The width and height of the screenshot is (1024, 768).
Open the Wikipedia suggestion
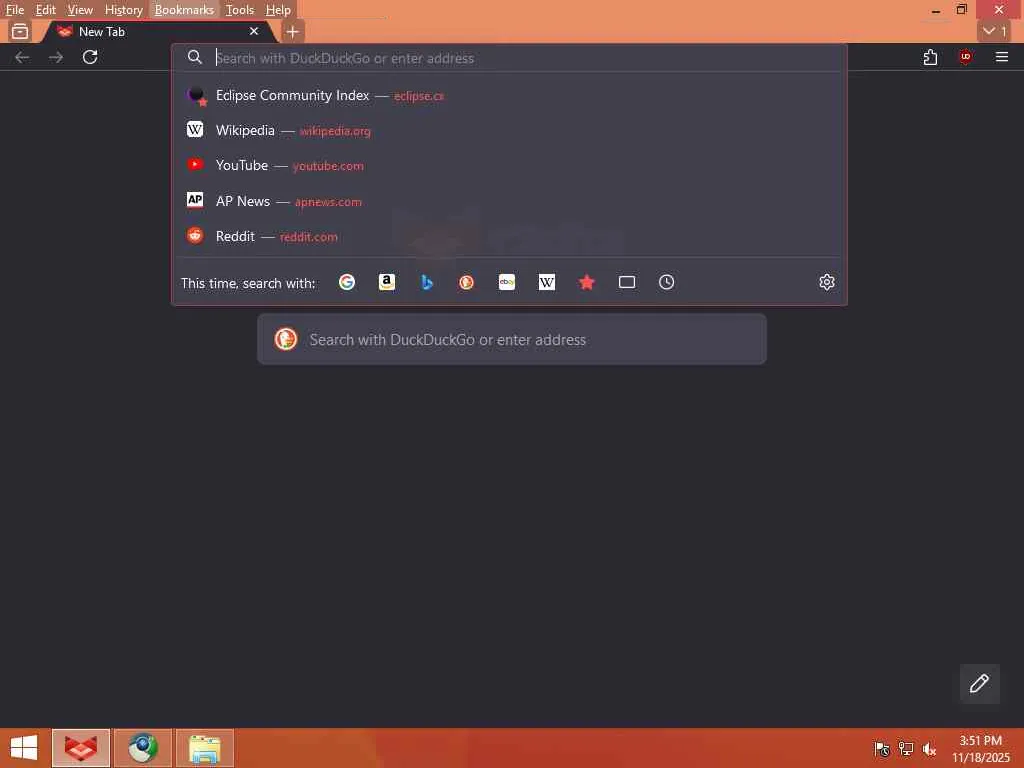(x=509, y=131)
